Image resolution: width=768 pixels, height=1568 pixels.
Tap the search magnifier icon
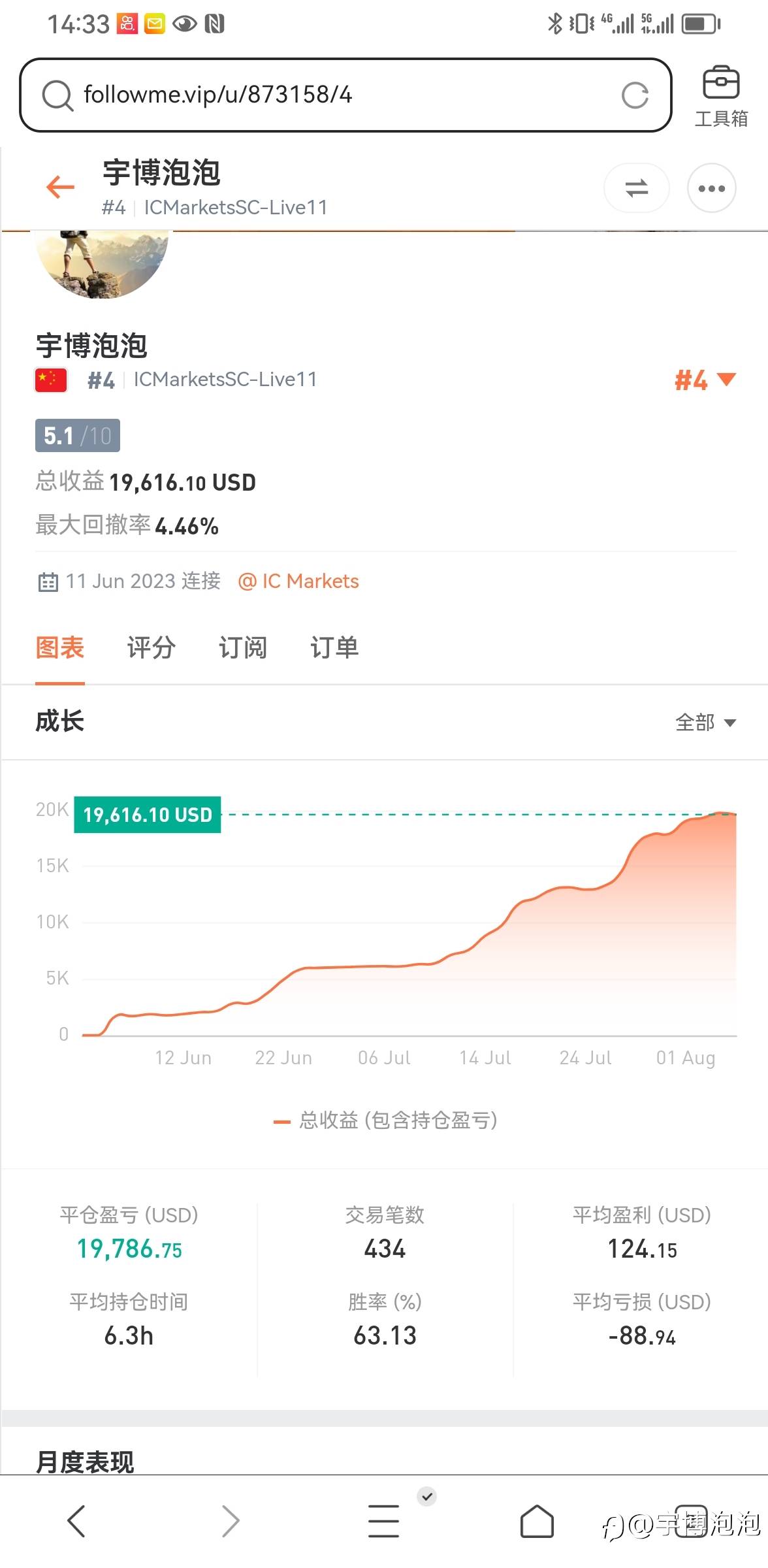point(57,95)
